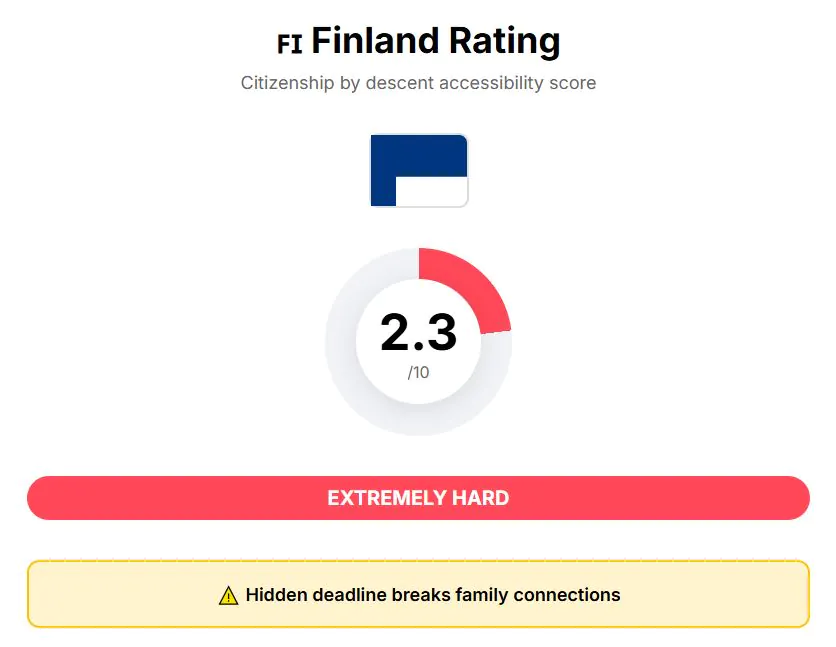836x647 pixels.
Task: Click the yellow warning triangle icon
Action: (228, 596)
